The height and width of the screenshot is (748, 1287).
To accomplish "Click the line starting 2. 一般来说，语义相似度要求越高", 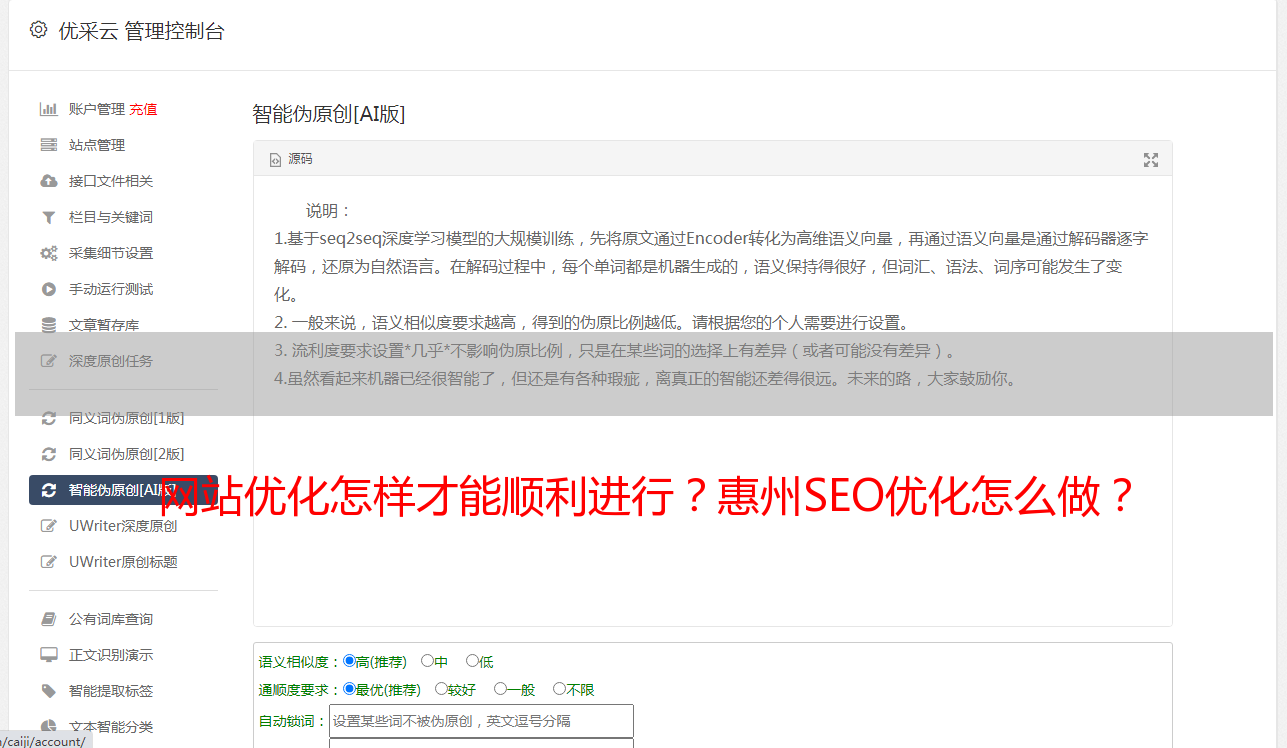I will 592,323.
